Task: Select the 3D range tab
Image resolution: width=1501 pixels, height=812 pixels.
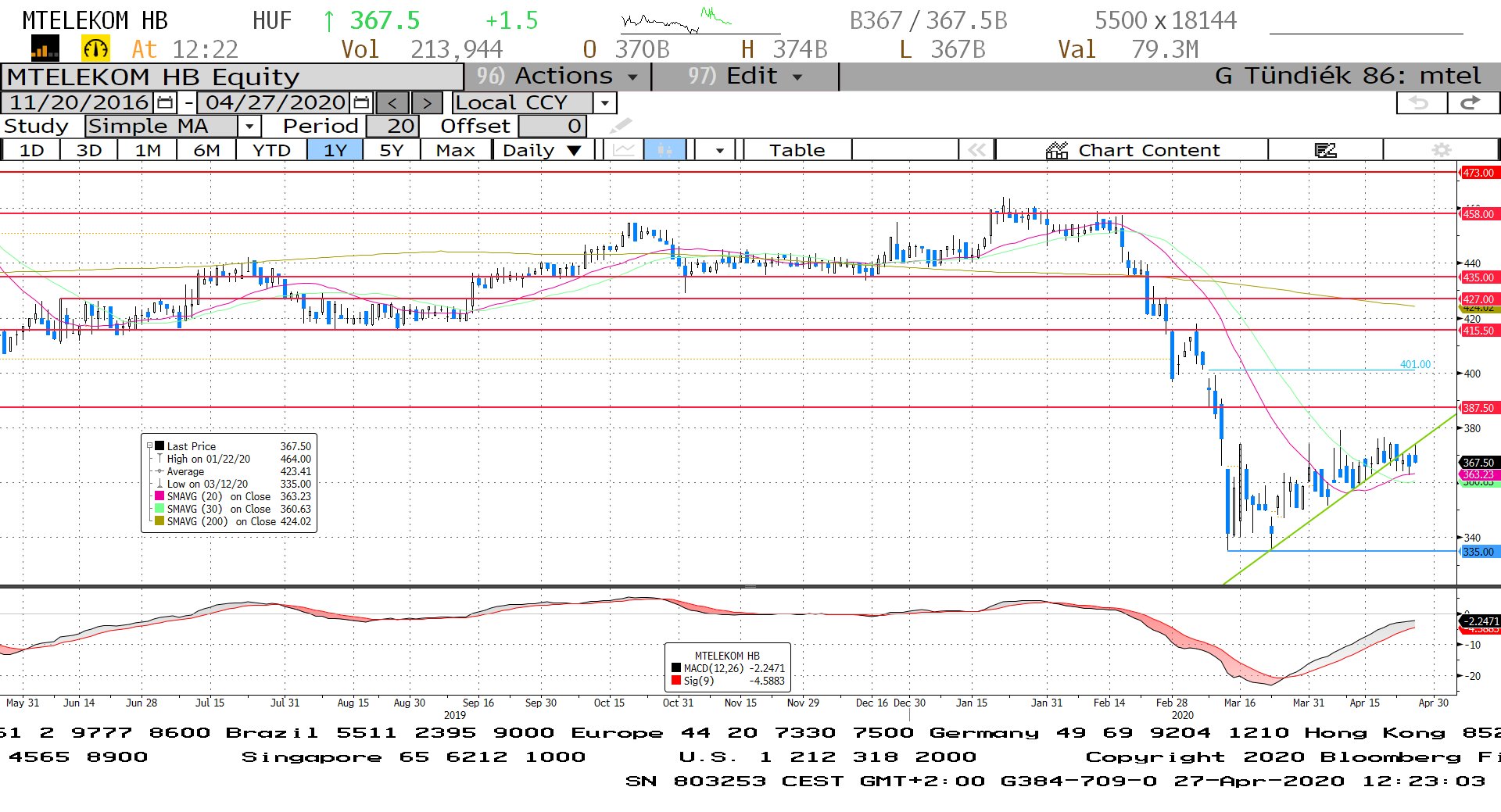Action: point(89,150)
